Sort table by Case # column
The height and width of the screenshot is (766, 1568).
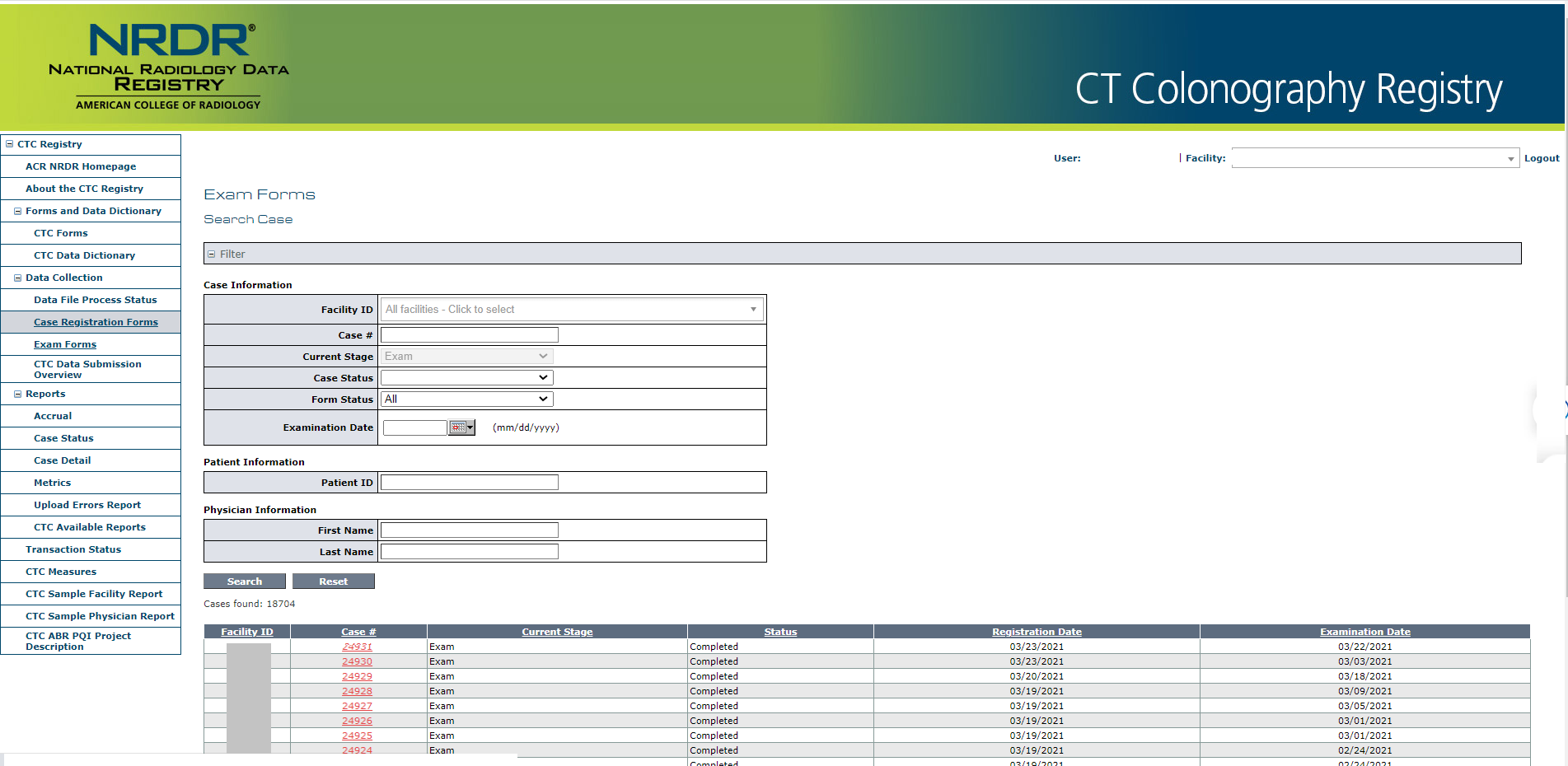click(x=358, y=632)
